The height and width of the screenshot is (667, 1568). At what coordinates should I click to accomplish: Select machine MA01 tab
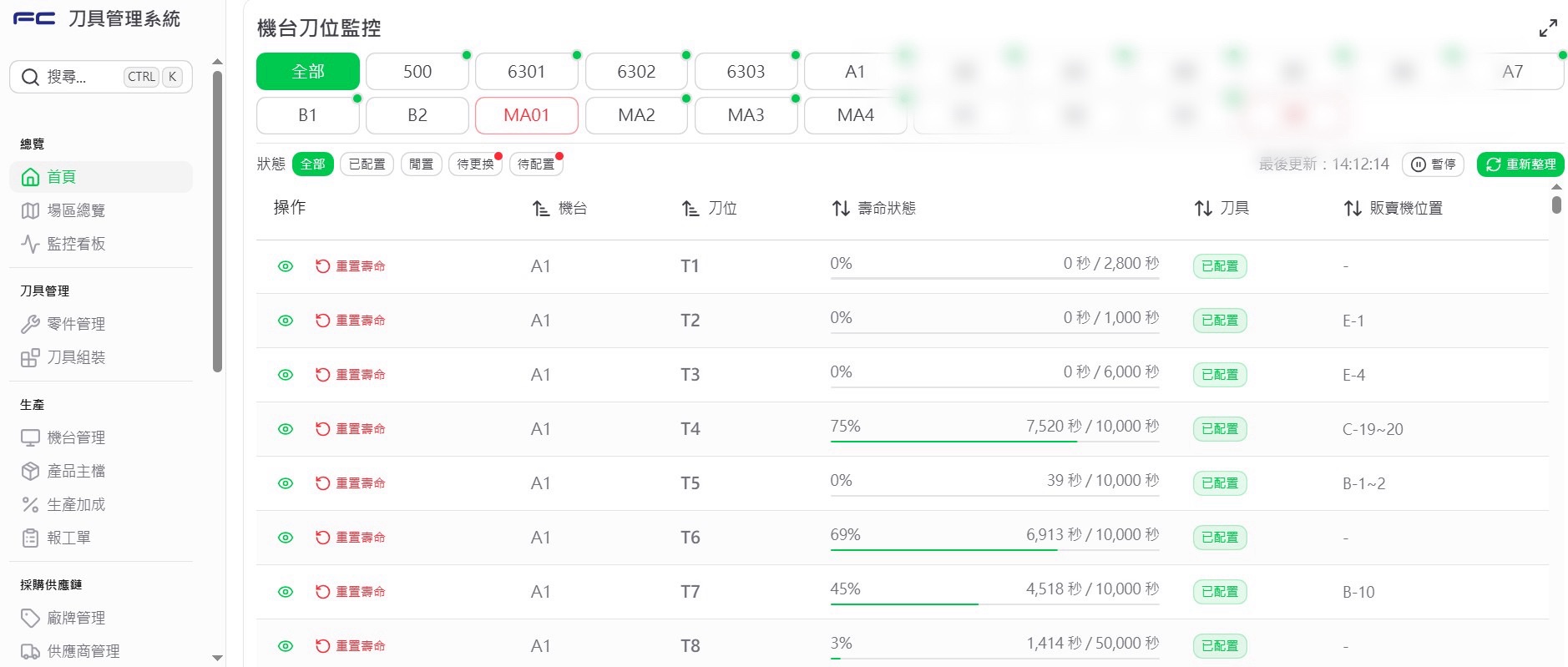[x=527, y=115]
